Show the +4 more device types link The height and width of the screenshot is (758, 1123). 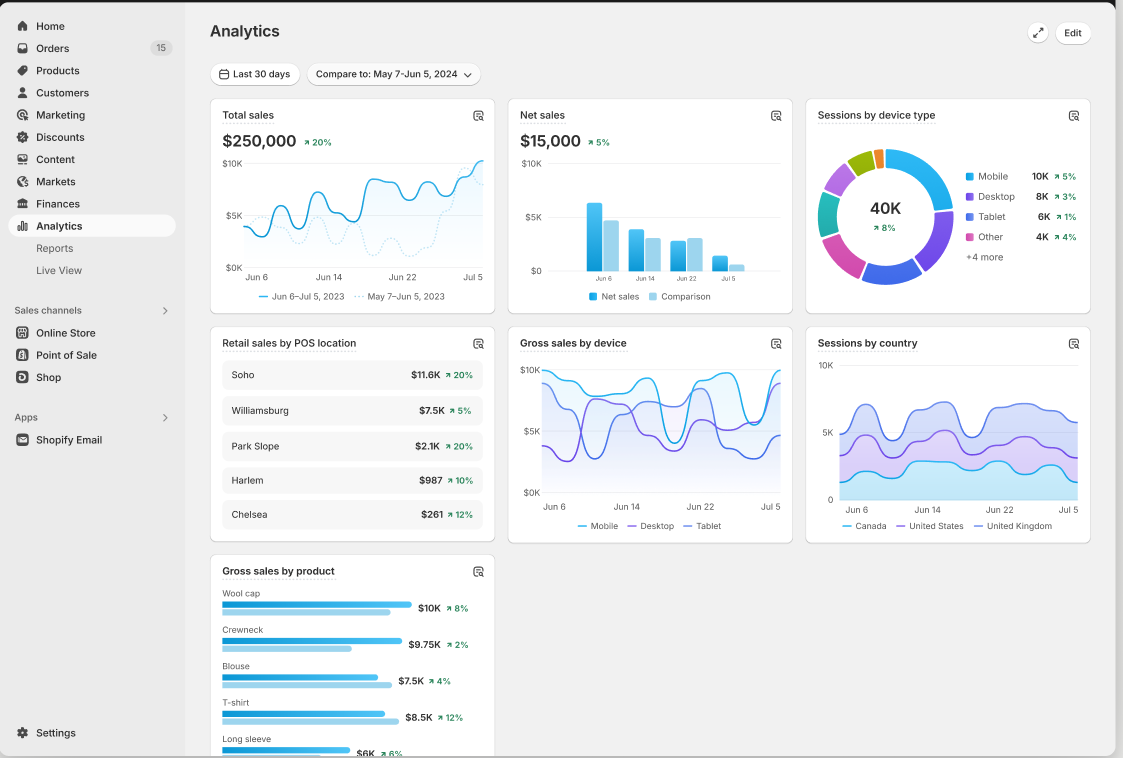click(x=984, y=257)
